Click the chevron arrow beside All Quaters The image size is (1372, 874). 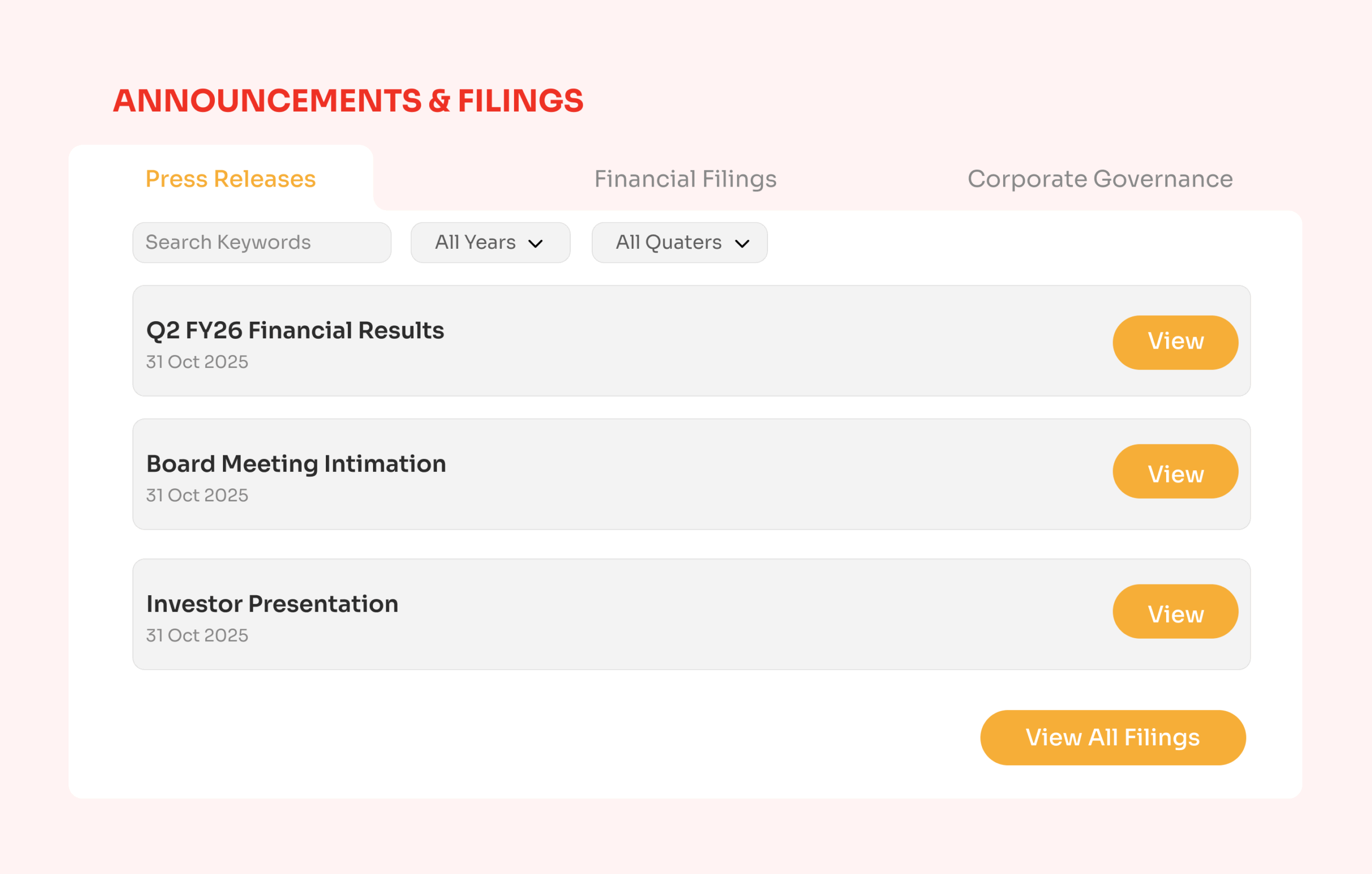pyautogui.click(x=742, y=244)
